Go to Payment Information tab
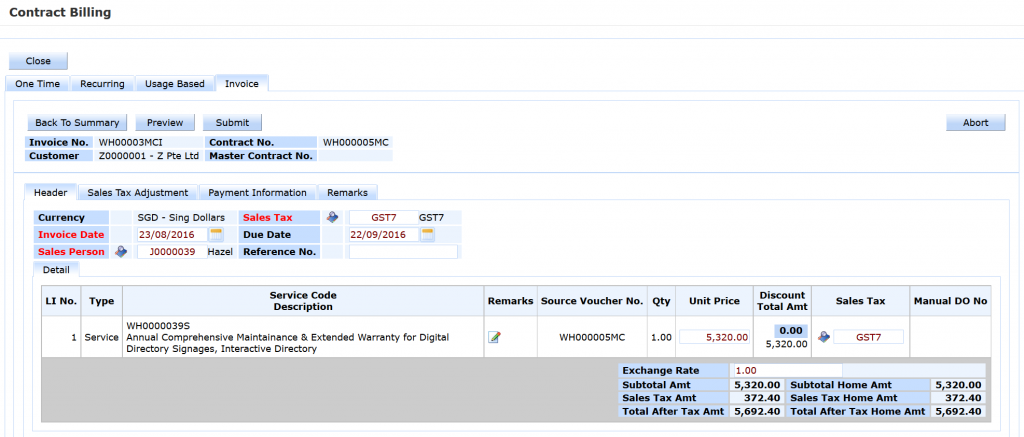Image resolution: width=1024 pixels, height=437 pixels. click(257, 192)
